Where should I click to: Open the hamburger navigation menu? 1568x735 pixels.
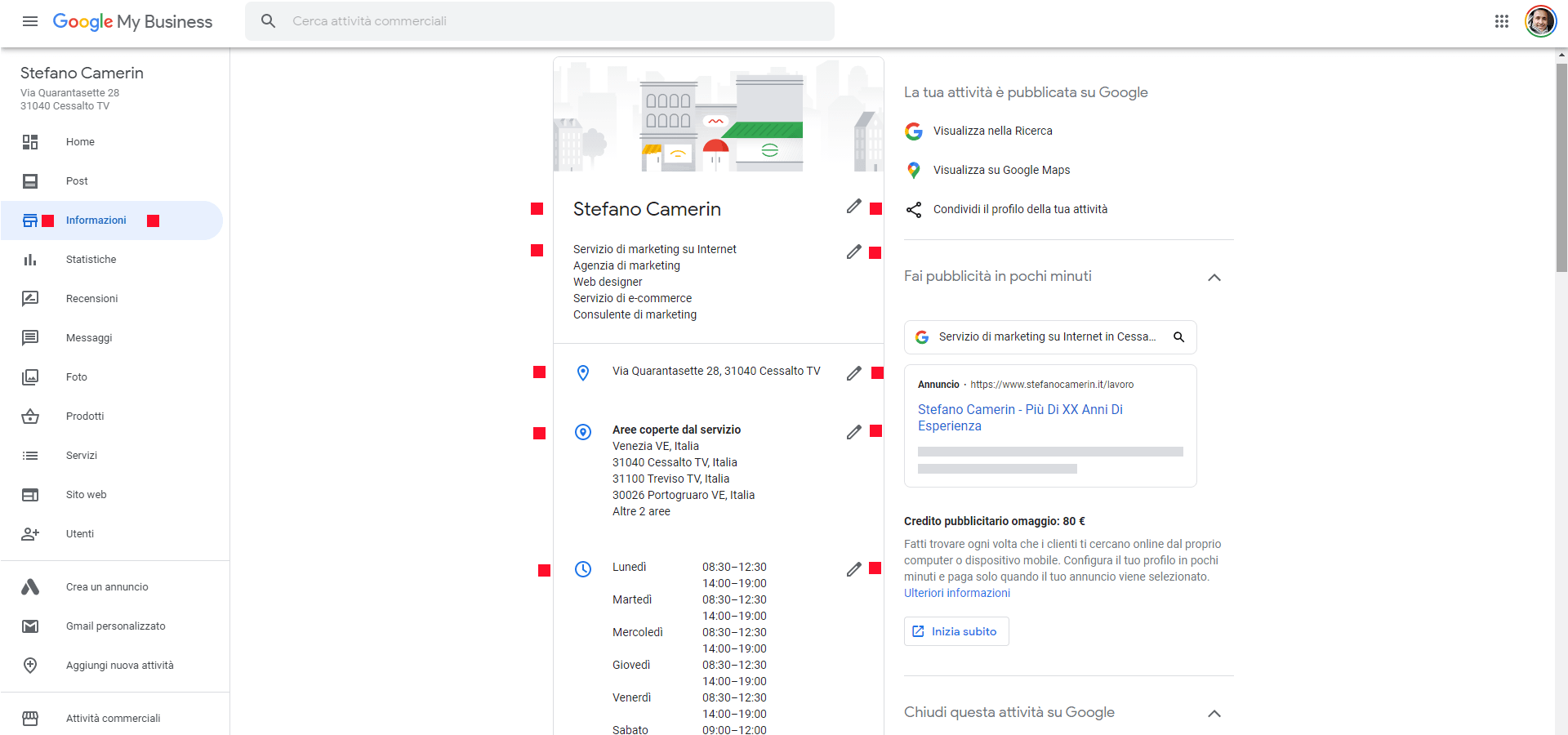29,21
